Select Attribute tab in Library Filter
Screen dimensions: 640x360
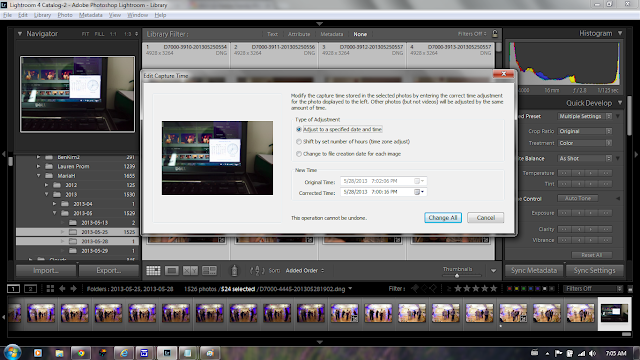299,34
